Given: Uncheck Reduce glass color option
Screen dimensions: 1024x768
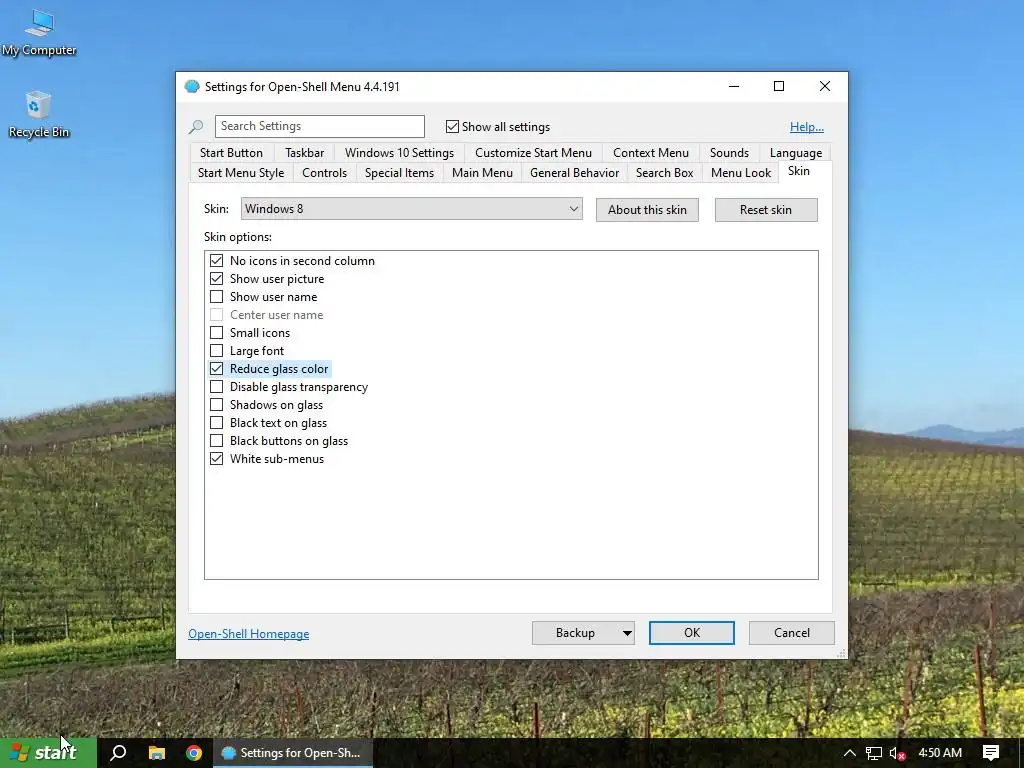Looking at the screenshot, I should point(216,369).
